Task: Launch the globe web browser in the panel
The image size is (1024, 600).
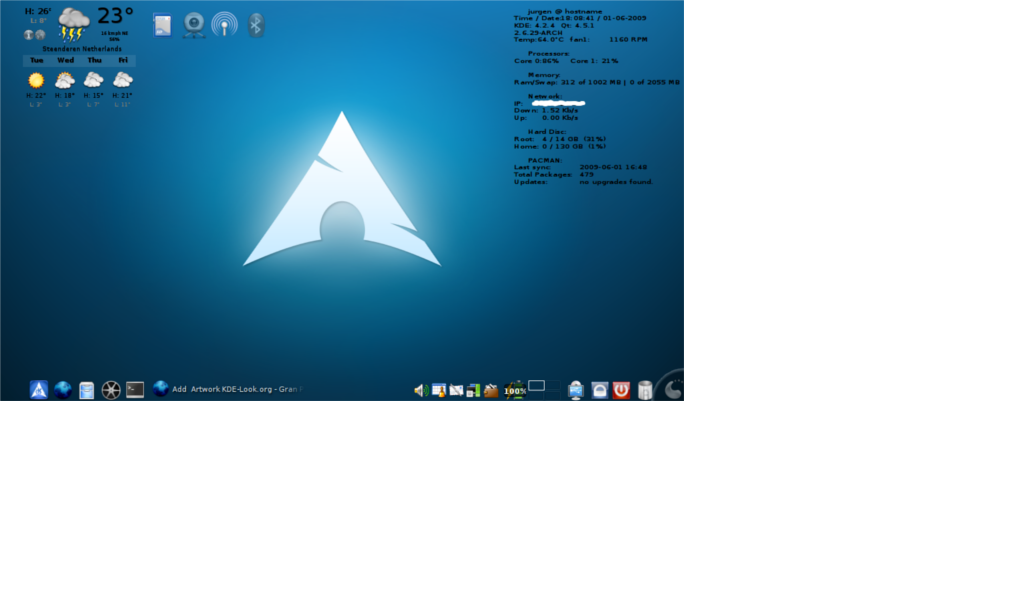Action: [x=63, y=390]
